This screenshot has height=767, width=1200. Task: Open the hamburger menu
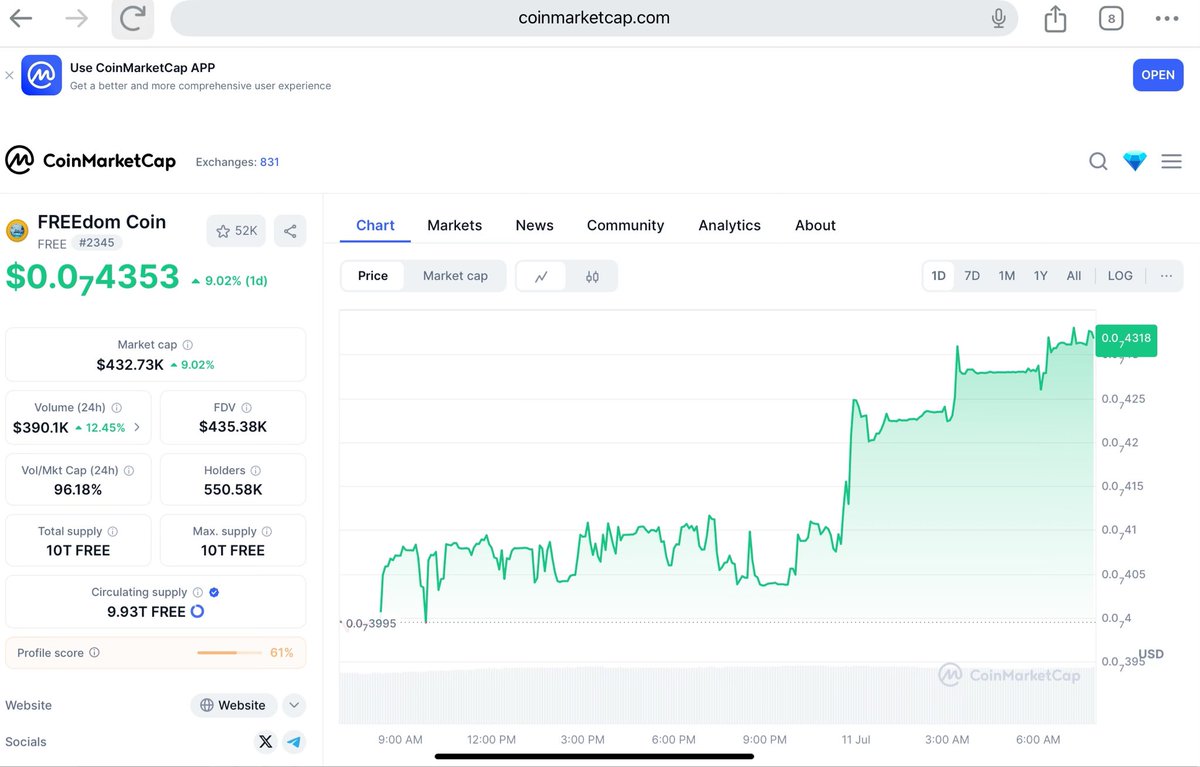point(1172,161)
